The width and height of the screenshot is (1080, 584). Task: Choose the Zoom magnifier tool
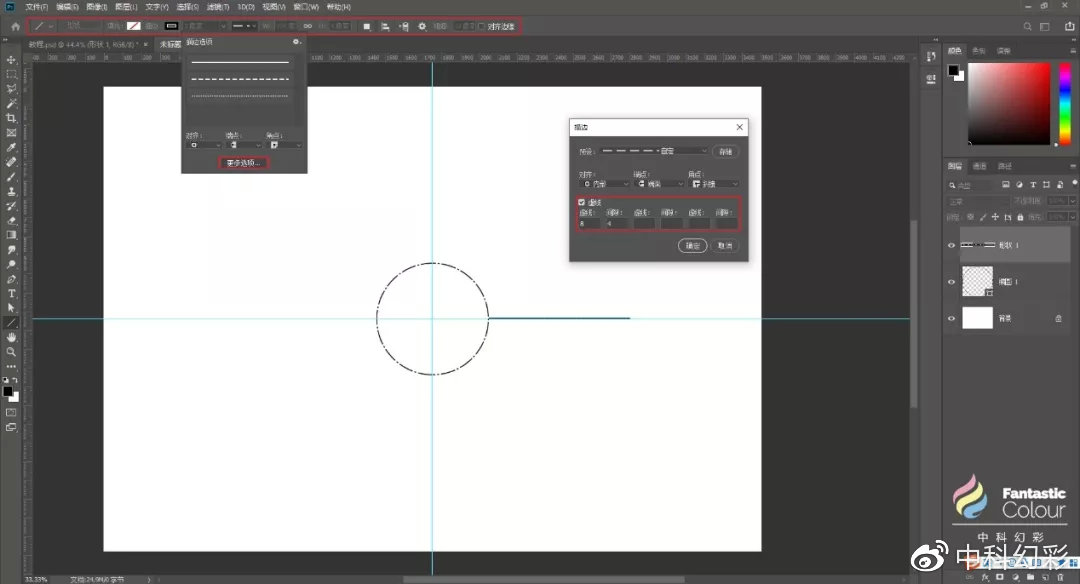click(11, 352)
